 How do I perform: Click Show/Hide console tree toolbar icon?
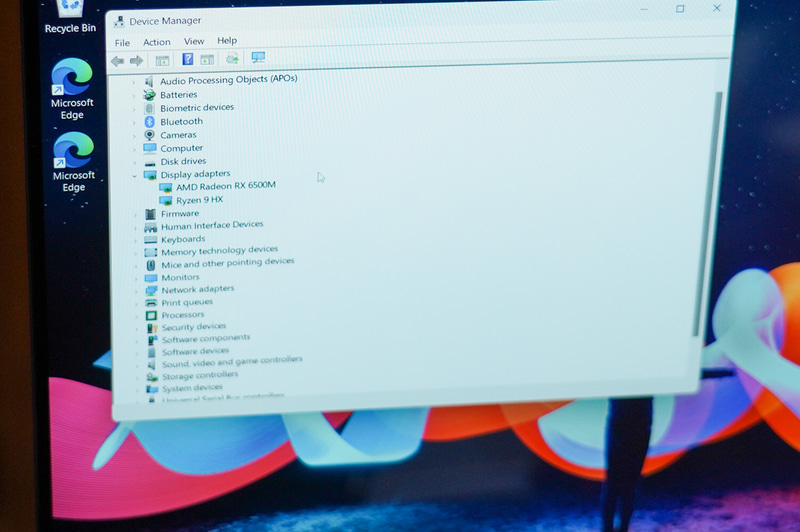click(162, 61)
